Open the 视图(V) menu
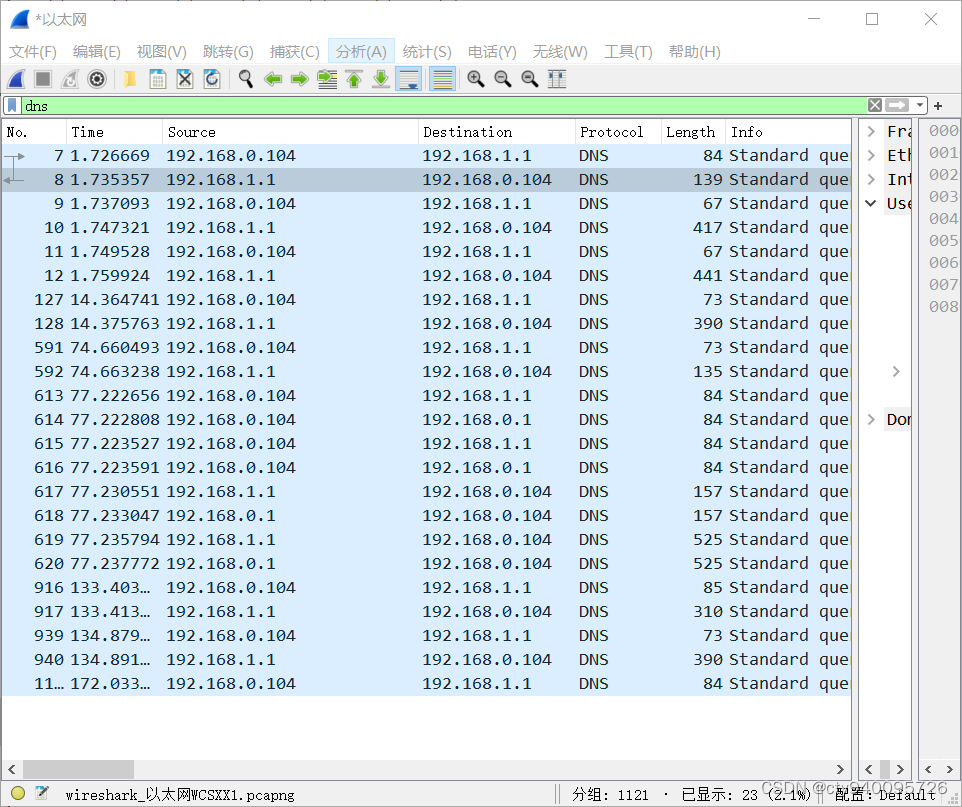Screen dimensions: 962x807 pos(161,52)
